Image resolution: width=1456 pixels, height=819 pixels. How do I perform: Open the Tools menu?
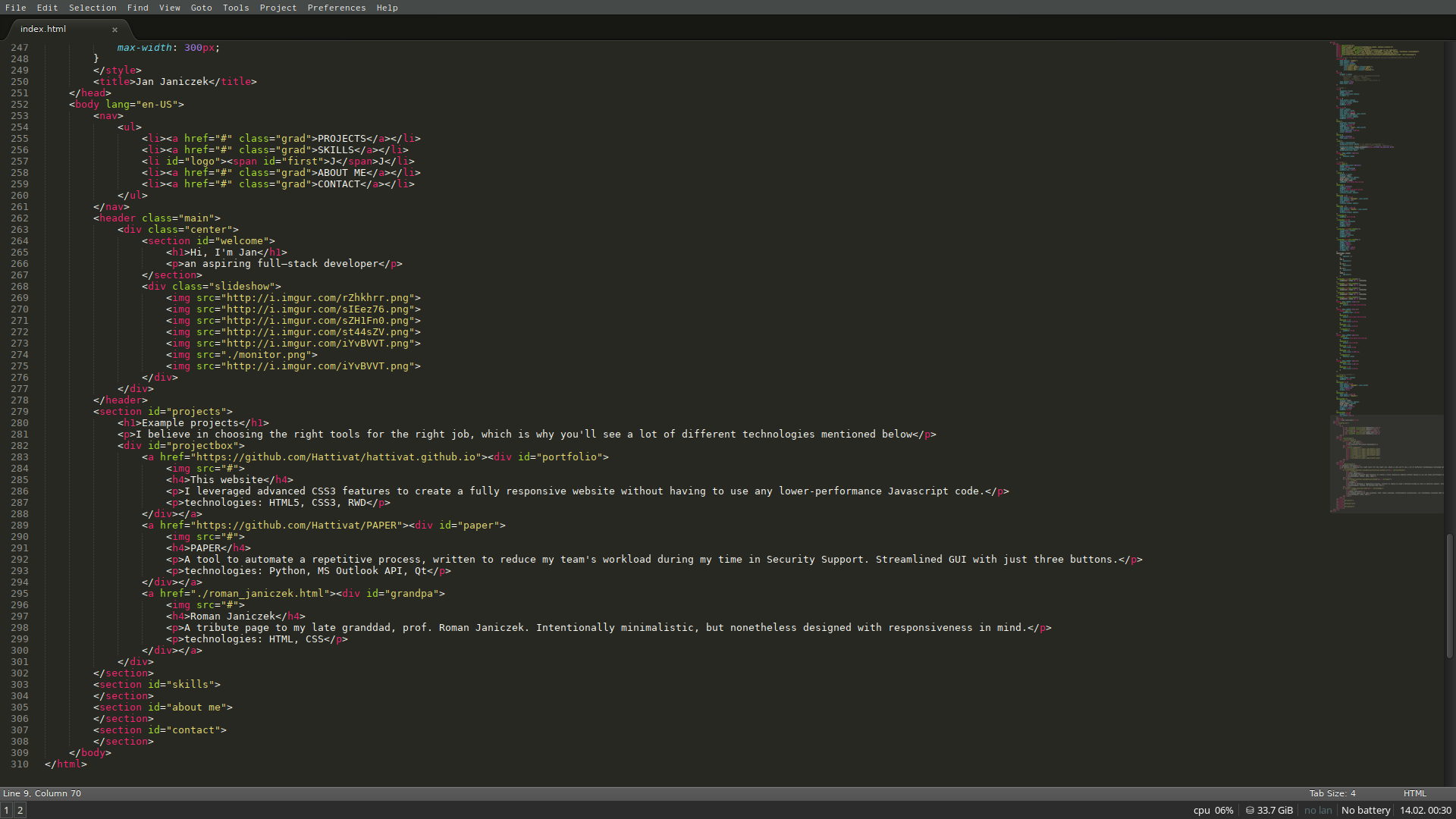(x=235, y=8)
